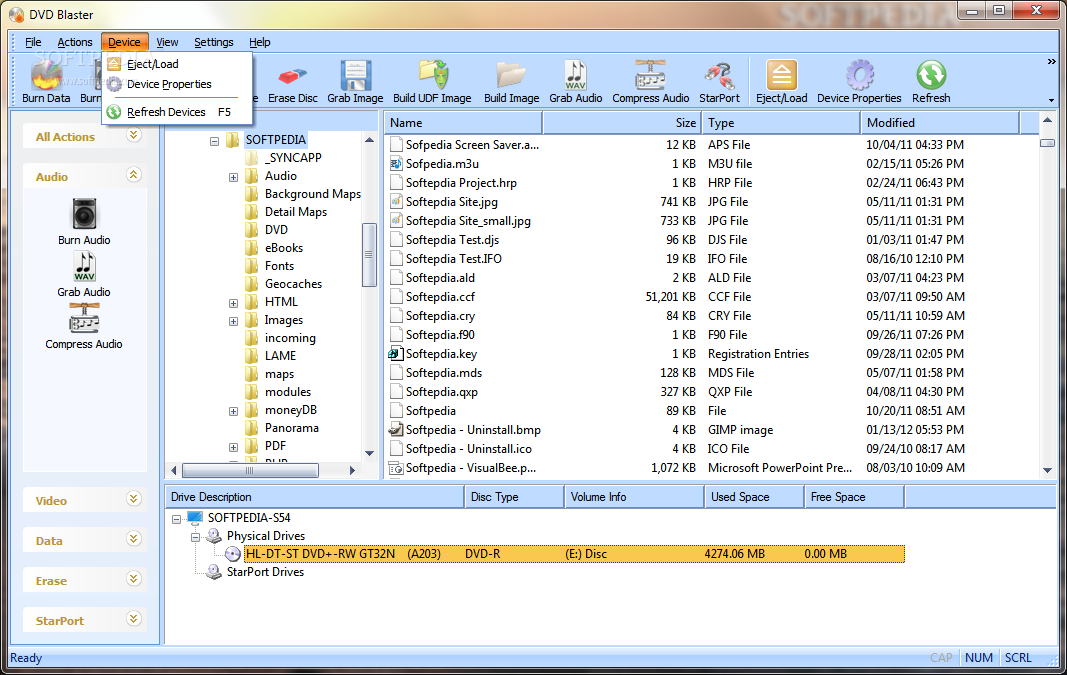
Task: Expand the HTML folder node
Action: (x=233, y=303)
